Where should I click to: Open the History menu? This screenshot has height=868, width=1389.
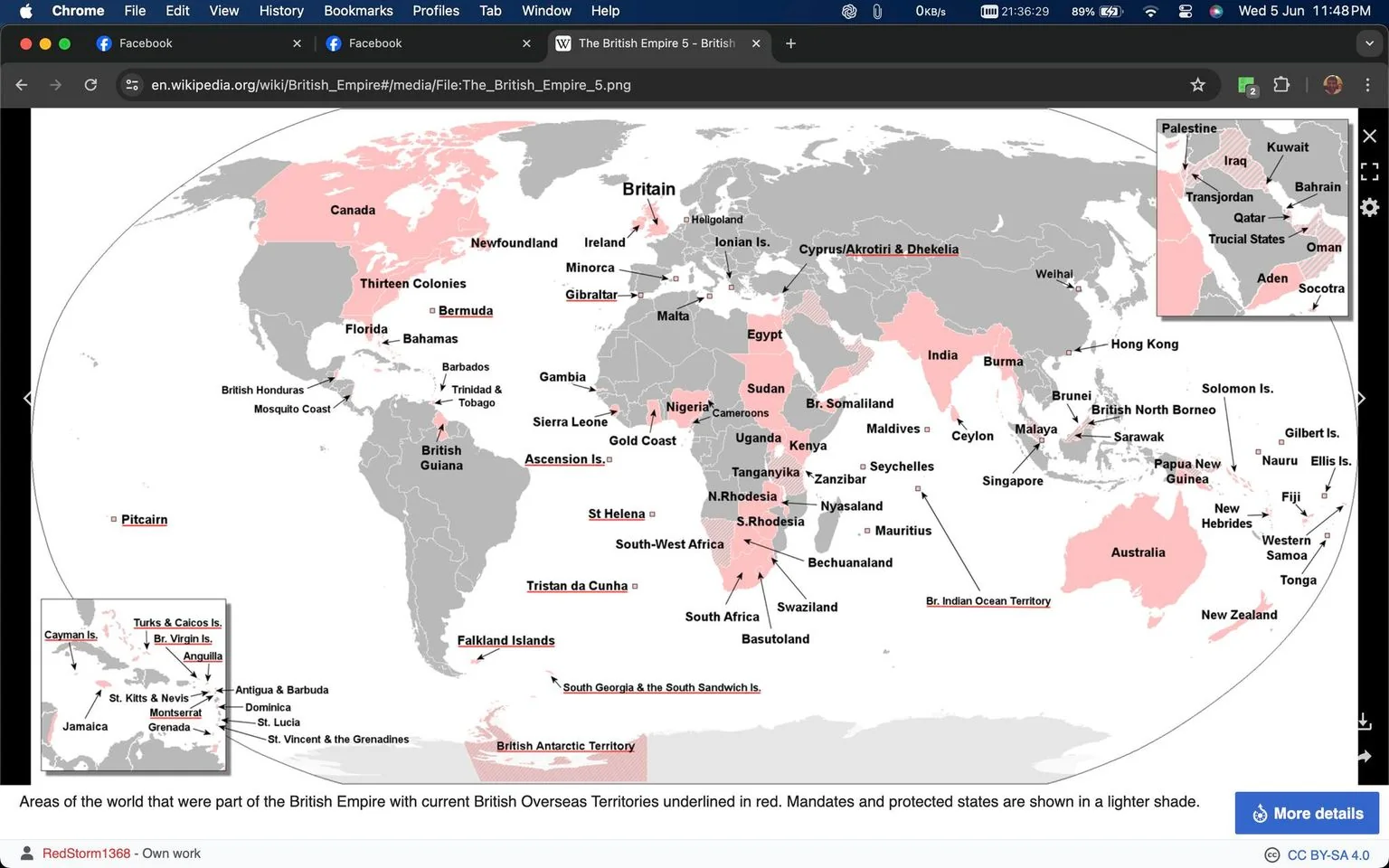(x=281, y=11)
